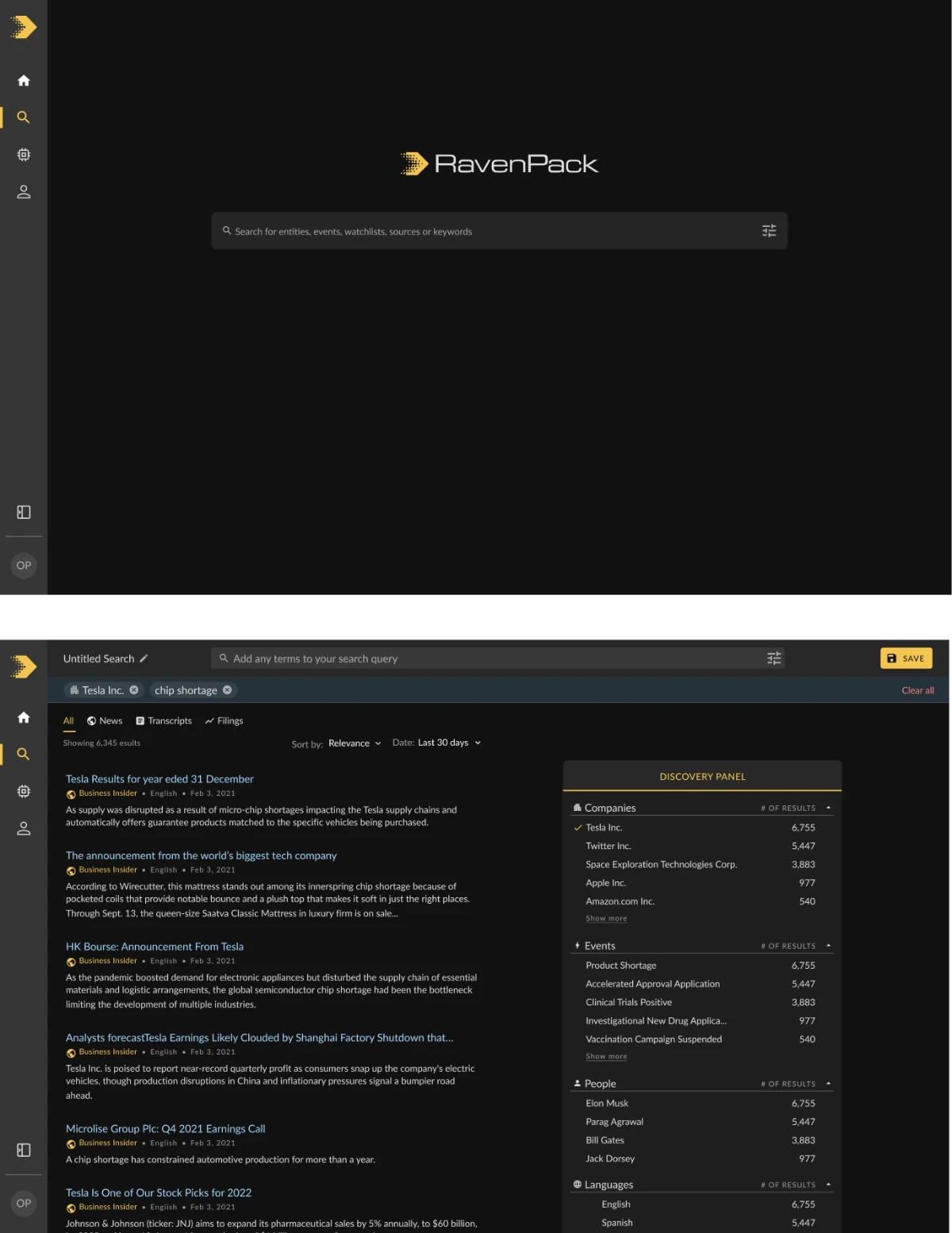Remove the Tesla Inc. search chip
This screenshot has width=952, height=1233.
[134, 690]
